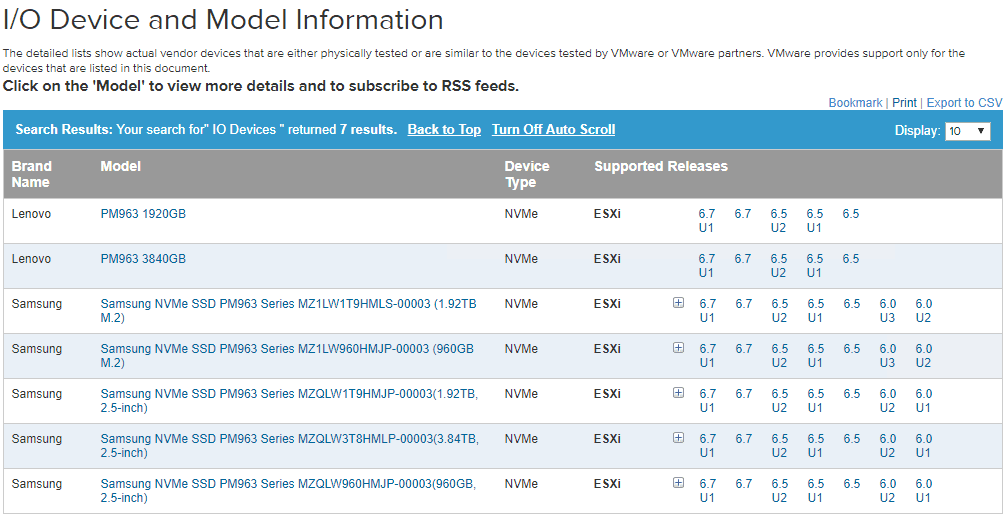Click the Model column header
1005x515 pixels.
121,166
